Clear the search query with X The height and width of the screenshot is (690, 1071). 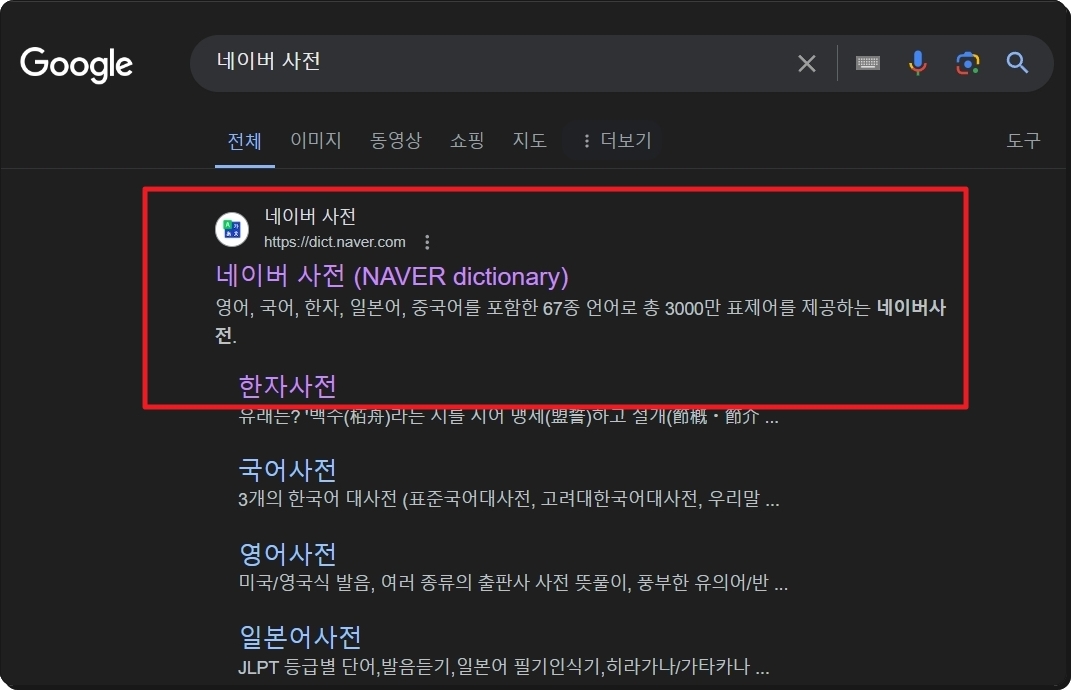click(807, 64)
